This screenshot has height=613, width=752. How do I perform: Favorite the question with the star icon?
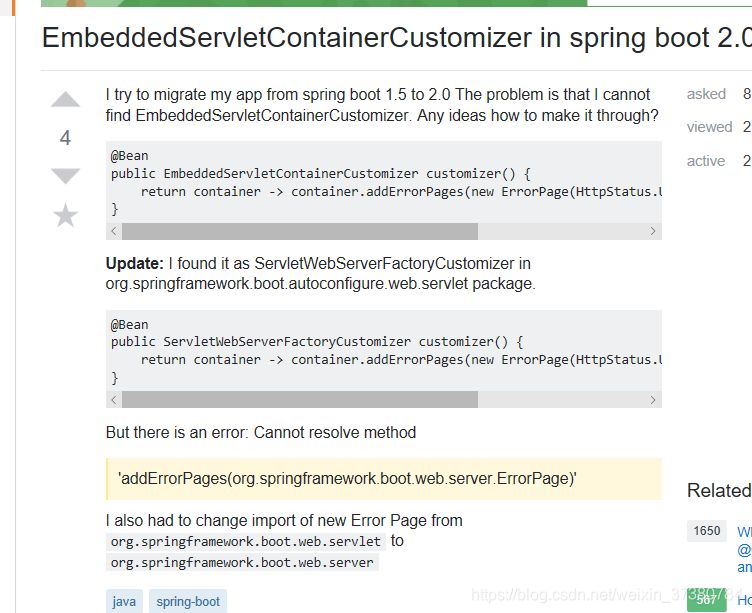tap(65, 215)
